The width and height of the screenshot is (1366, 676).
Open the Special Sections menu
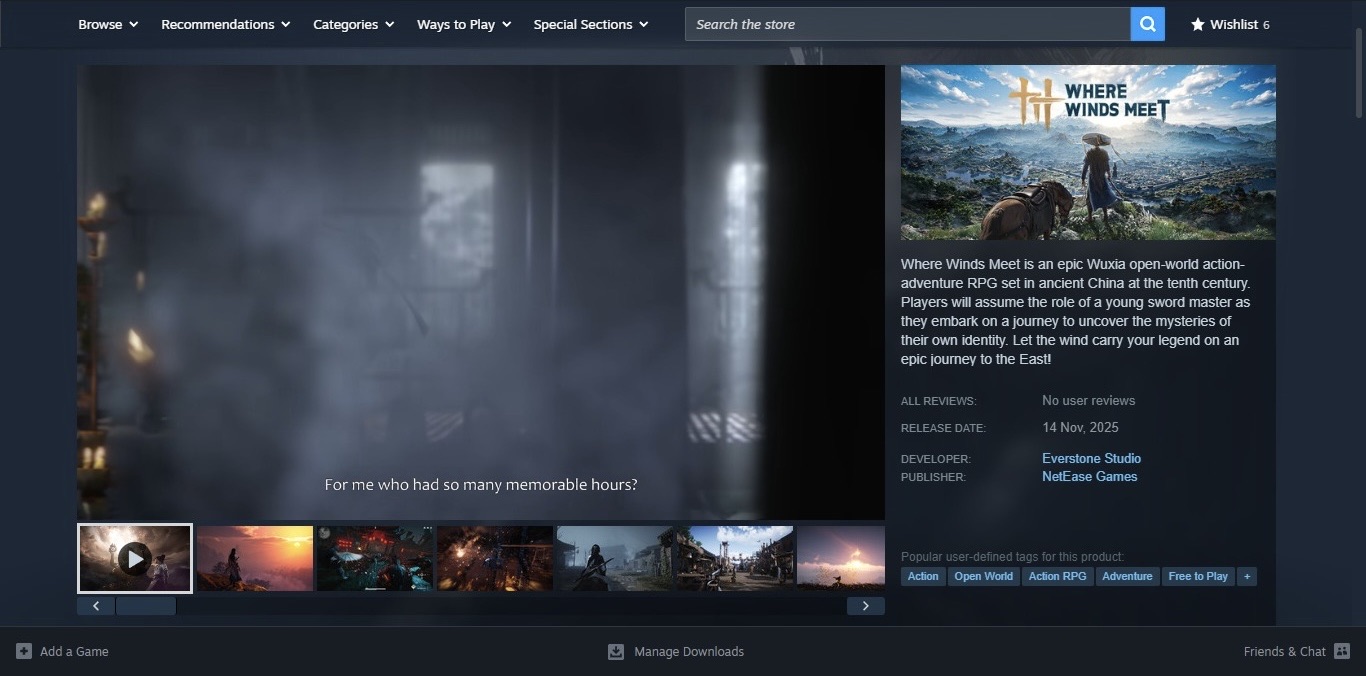(590, 24)
